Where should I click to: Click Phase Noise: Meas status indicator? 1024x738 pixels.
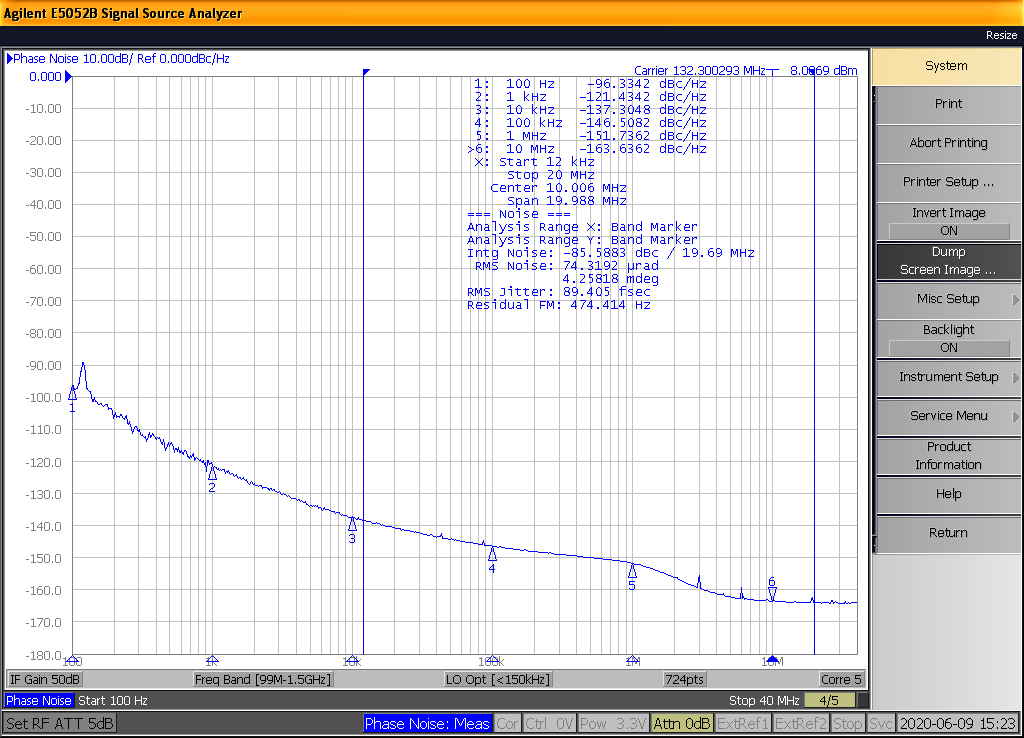(427, 724)
